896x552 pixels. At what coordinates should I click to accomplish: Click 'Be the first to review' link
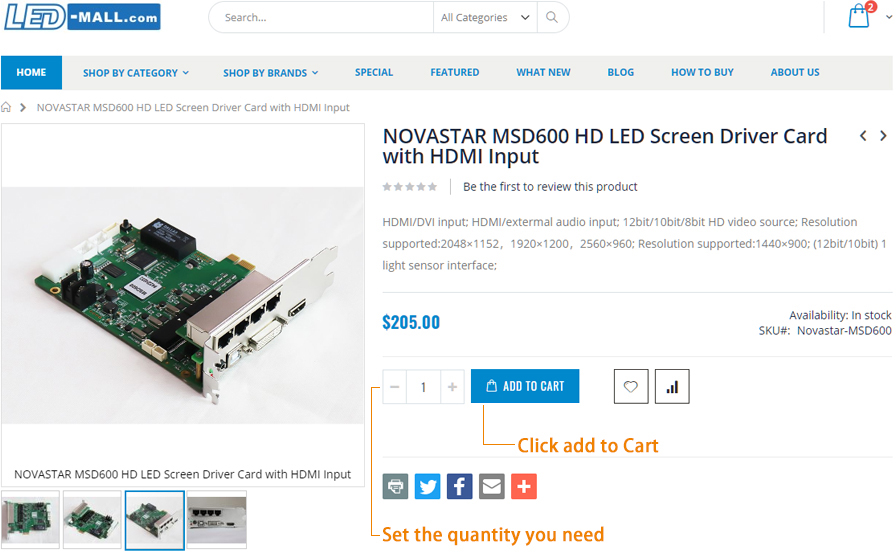pos(550,187)
